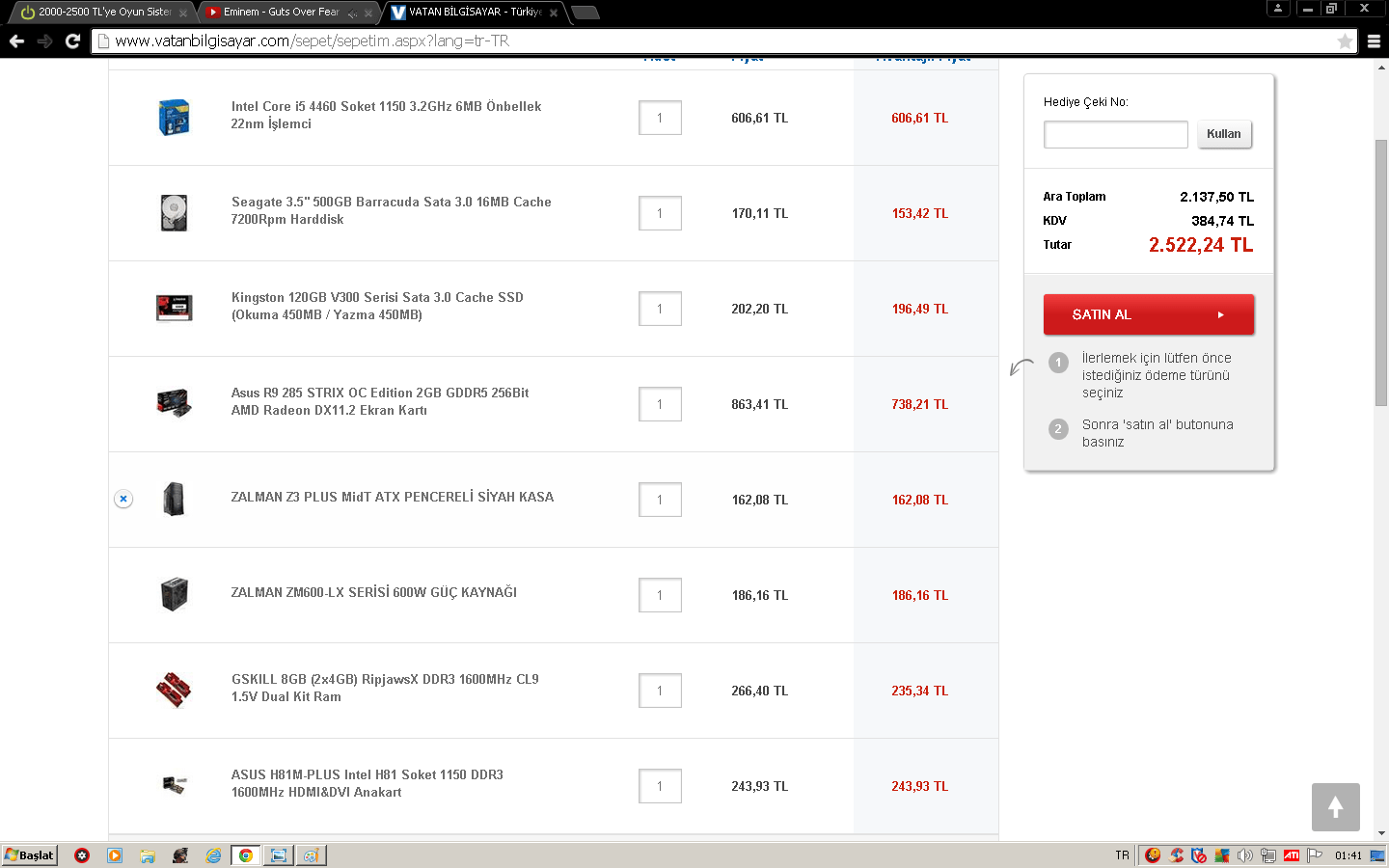
Task: Open GSKILL 8GB RipjawsX RAM link
Action: point(385,688)
